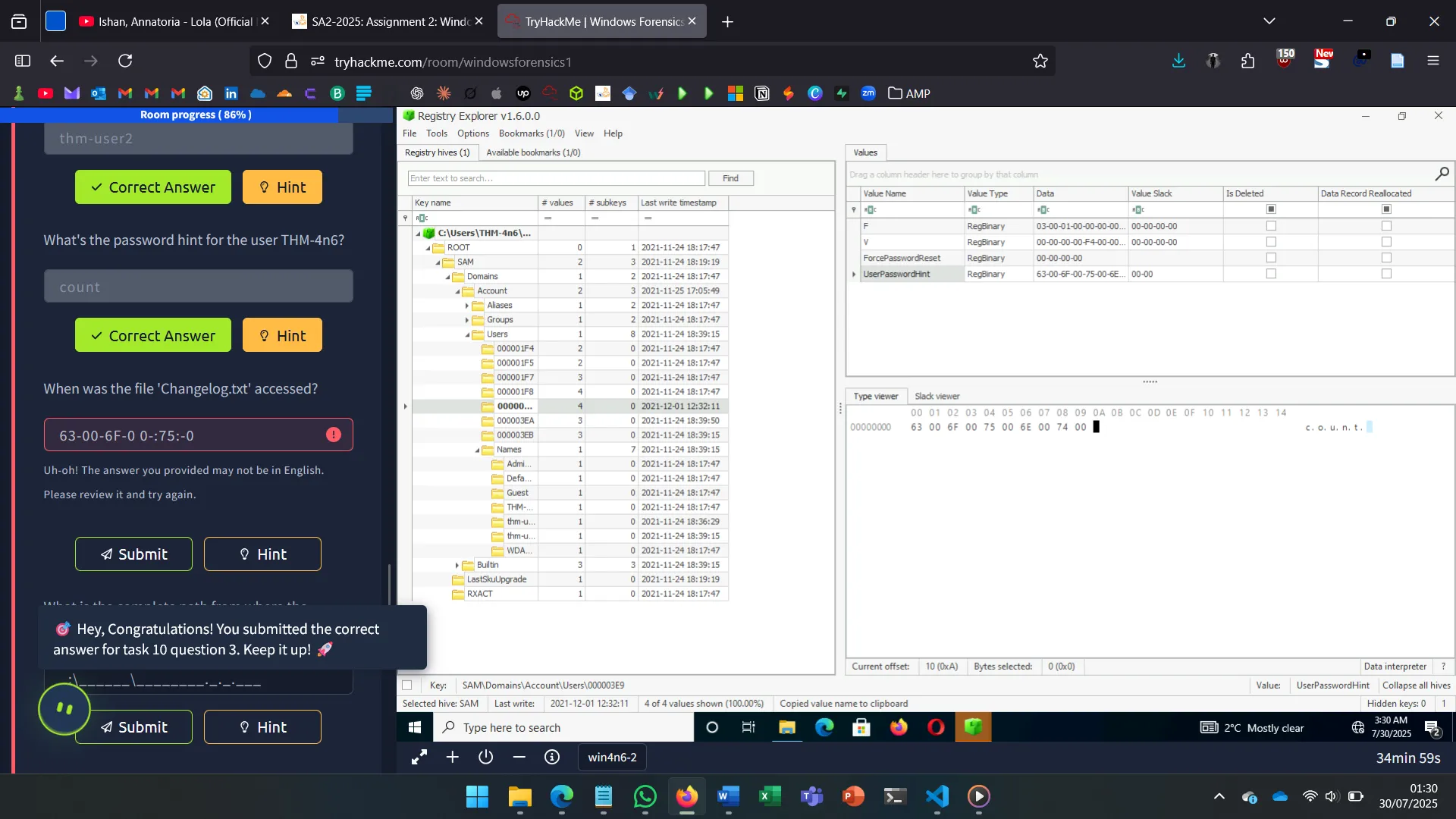Reload the TryHackMe page

click(x=125, y=61)
